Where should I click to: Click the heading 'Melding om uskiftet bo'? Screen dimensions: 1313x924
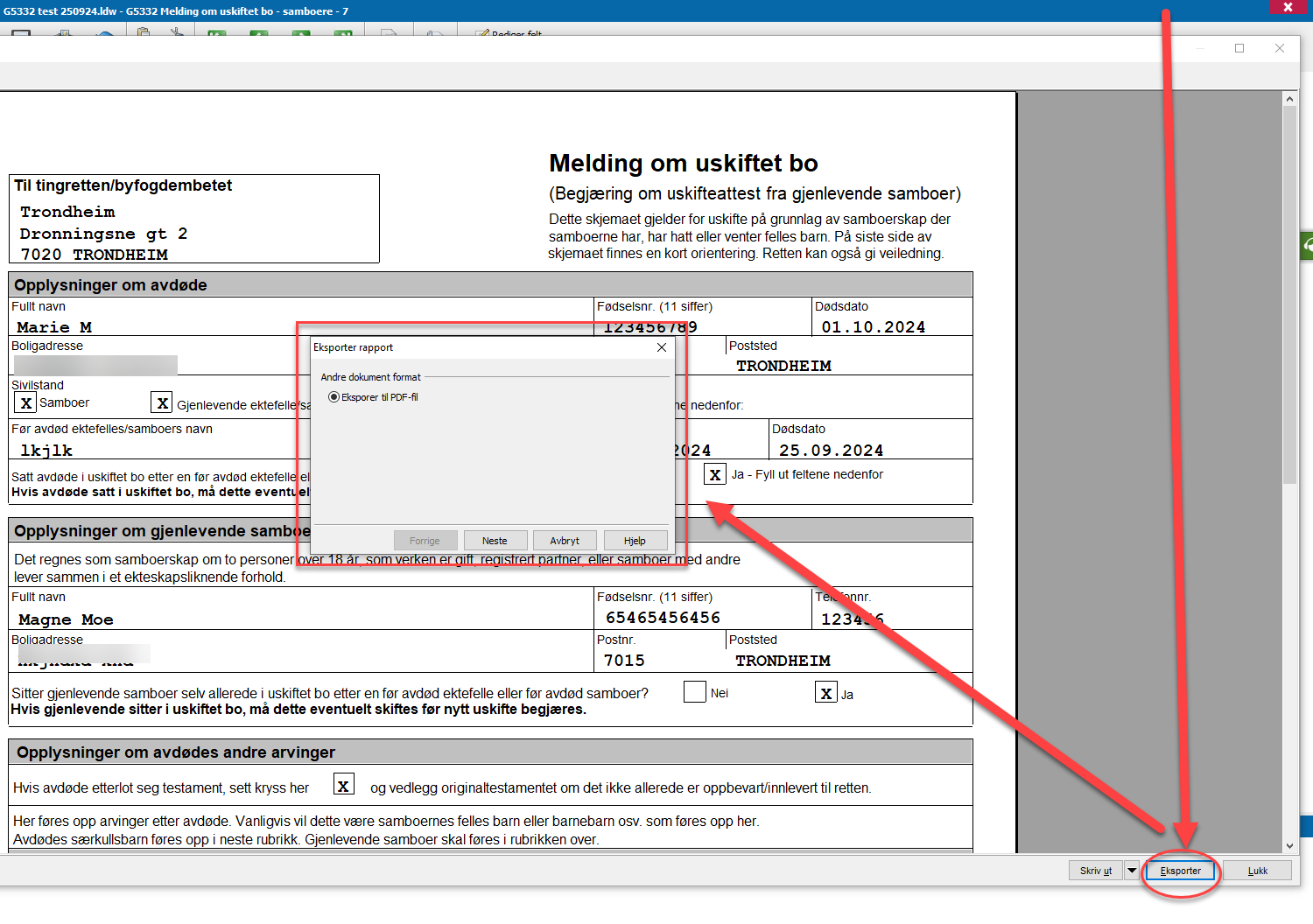coord(683,164)
